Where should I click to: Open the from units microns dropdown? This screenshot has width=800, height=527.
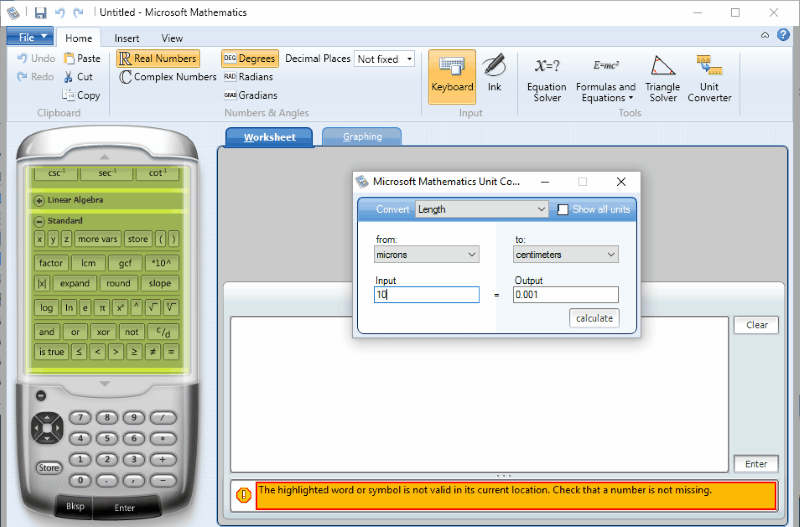pos(427,255)
